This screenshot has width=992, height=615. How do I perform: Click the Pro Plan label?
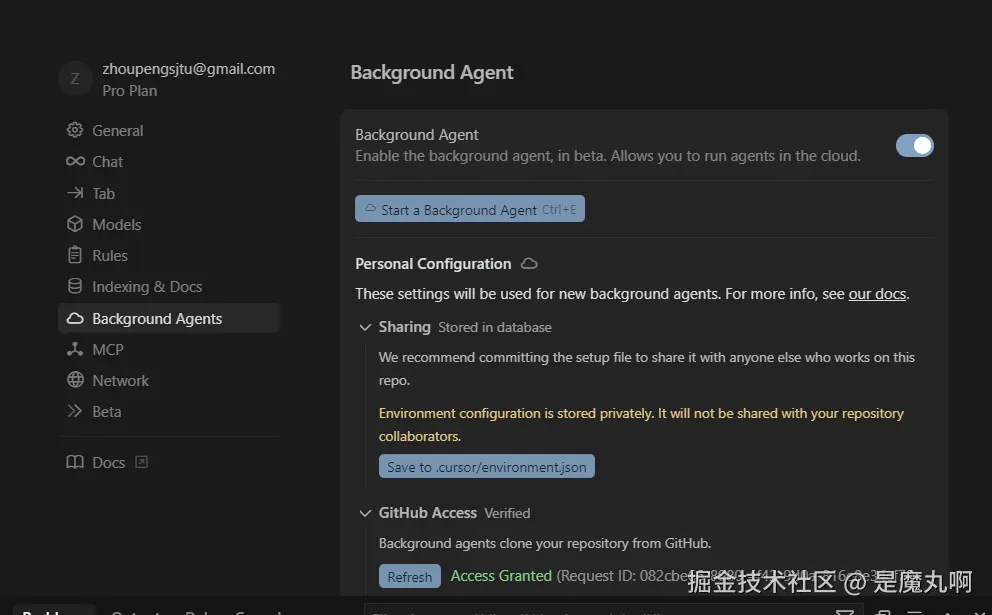point(130,90)
